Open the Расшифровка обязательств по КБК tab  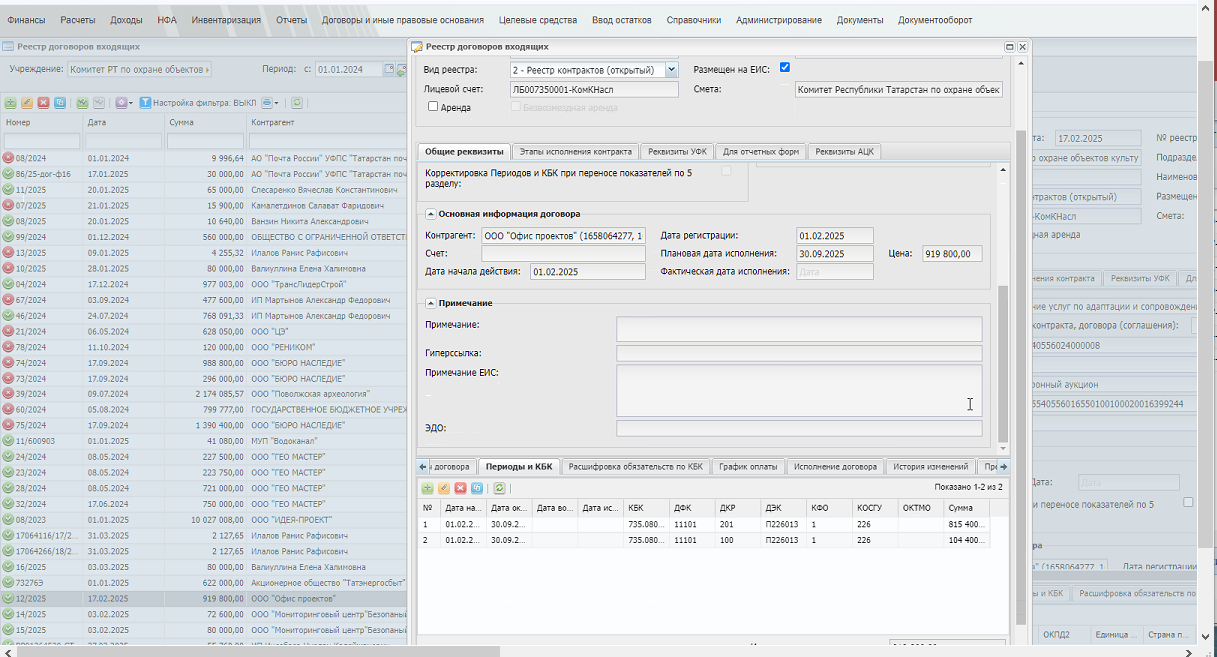pos(636,467)
